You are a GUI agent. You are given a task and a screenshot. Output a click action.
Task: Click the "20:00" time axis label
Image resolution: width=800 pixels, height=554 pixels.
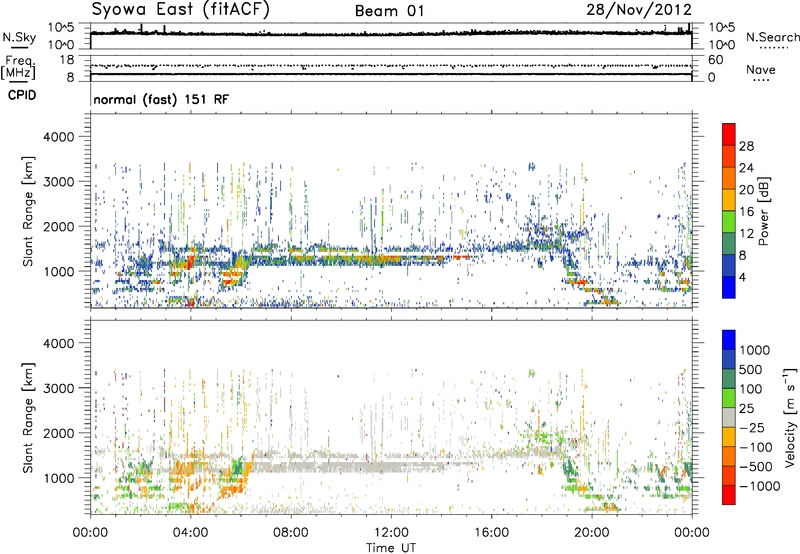coord(592,533)
